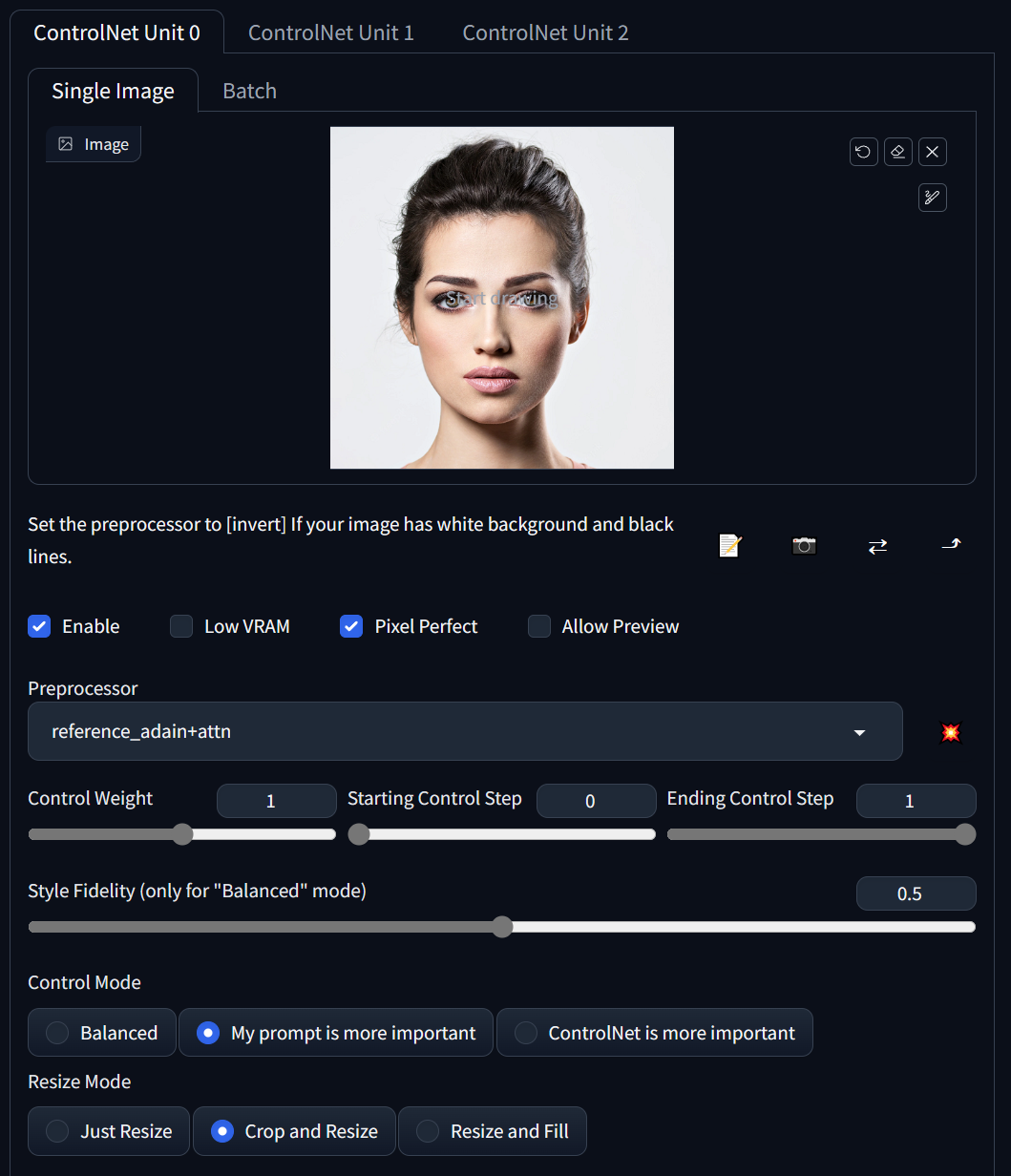Click the Image upload button

[93, 143]
